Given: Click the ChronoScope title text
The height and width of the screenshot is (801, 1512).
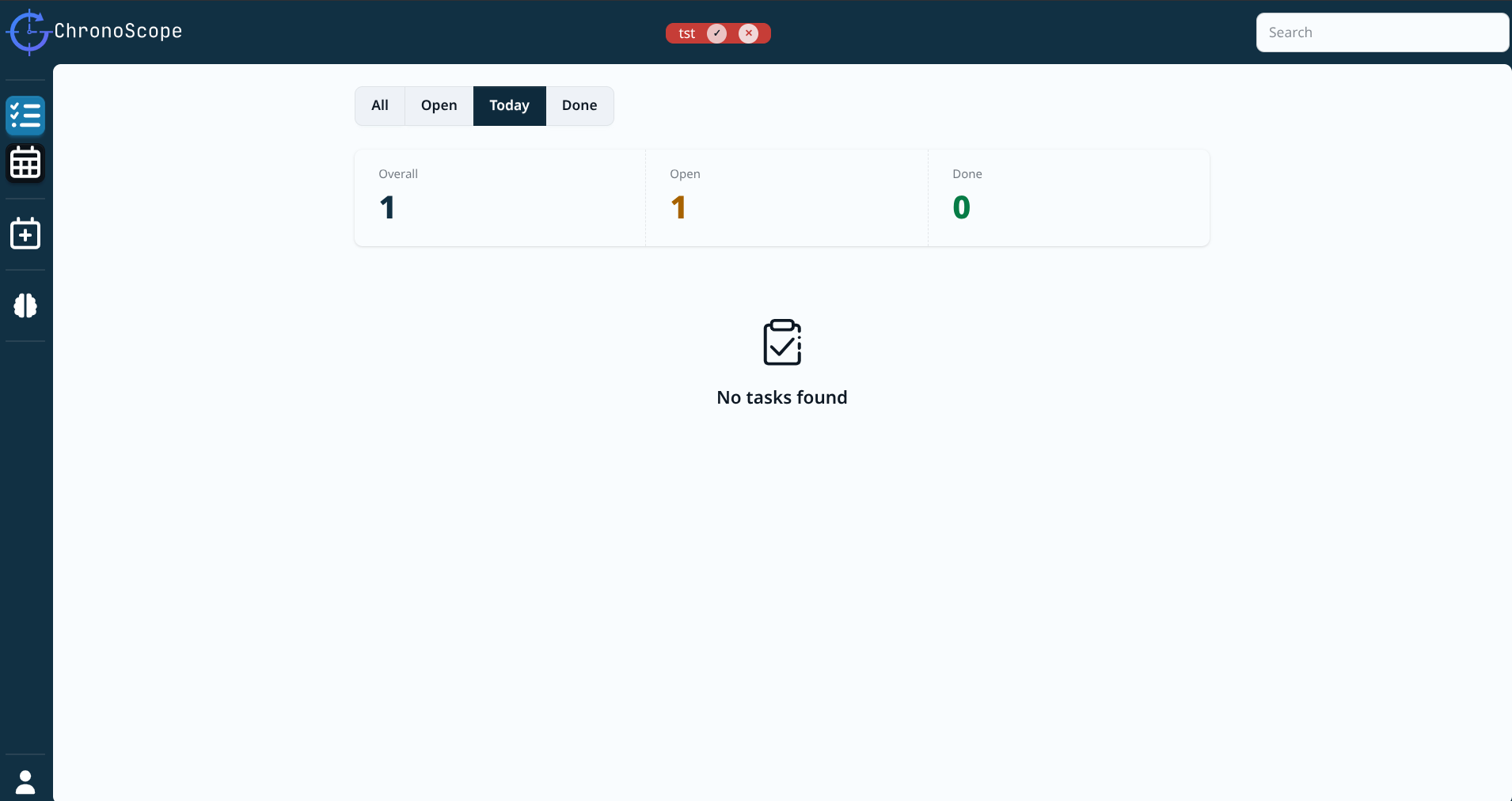Looking at the screenshot, I should (x=118, y=31).
